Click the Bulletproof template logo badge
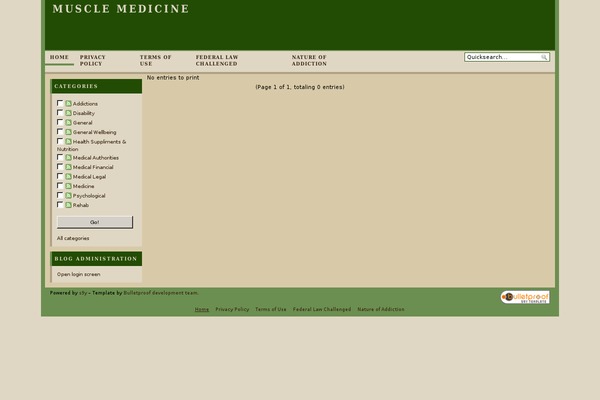Image resolution: width=600 pixels, height=400 pixels. [525, 297]
